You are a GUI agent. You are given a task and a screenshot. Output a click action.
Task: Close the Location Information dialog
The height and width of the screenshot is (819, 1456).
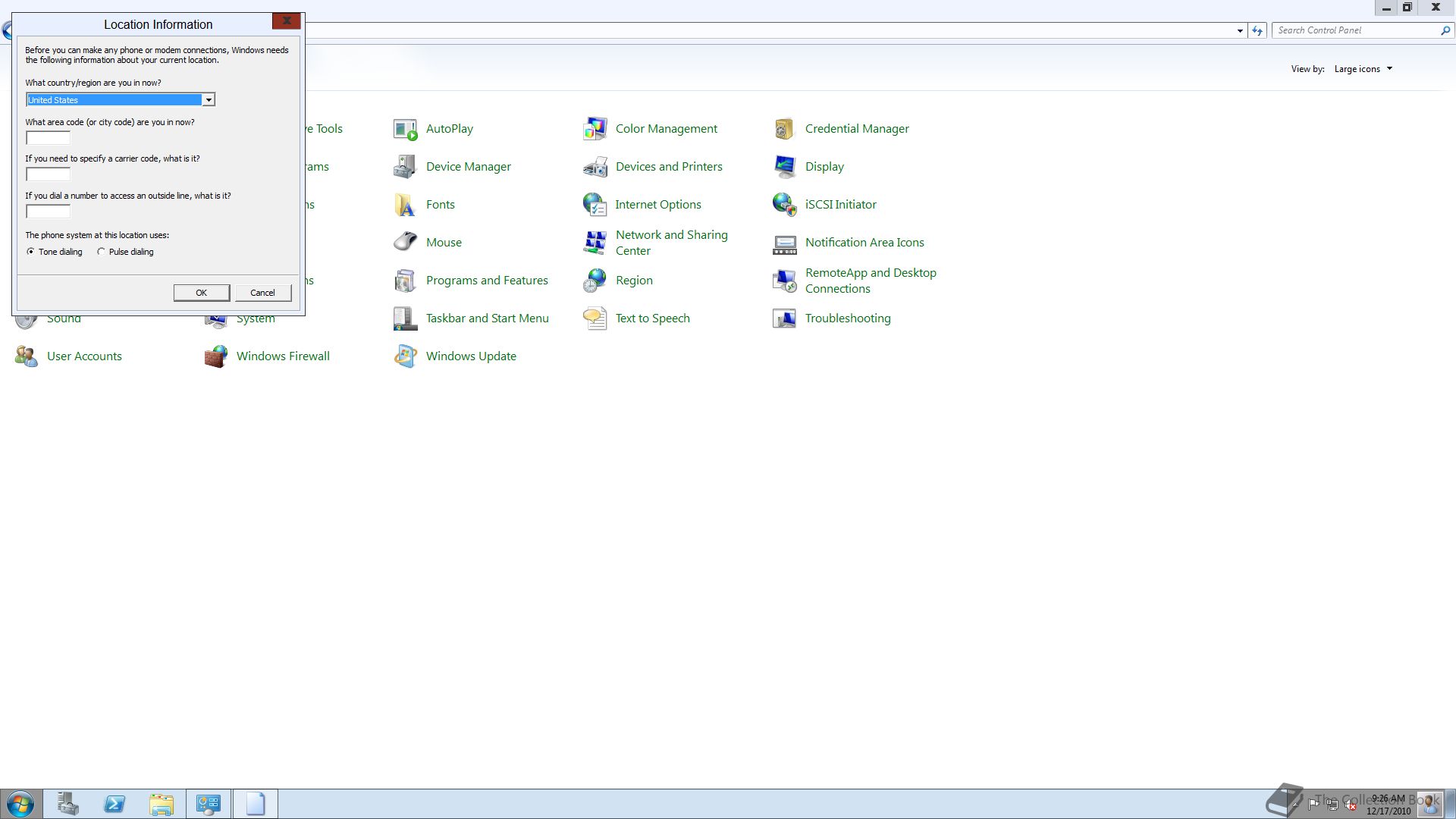tap(287, 21)
